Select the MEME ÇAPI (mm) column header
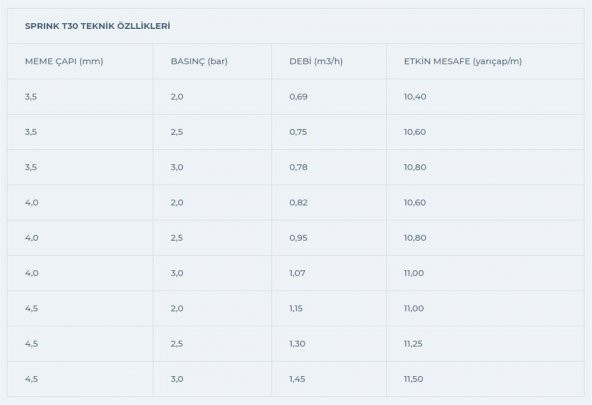Image resolution: width=592 pixels, height=405 pixels. pyautogui.click(x=64, y=61)
